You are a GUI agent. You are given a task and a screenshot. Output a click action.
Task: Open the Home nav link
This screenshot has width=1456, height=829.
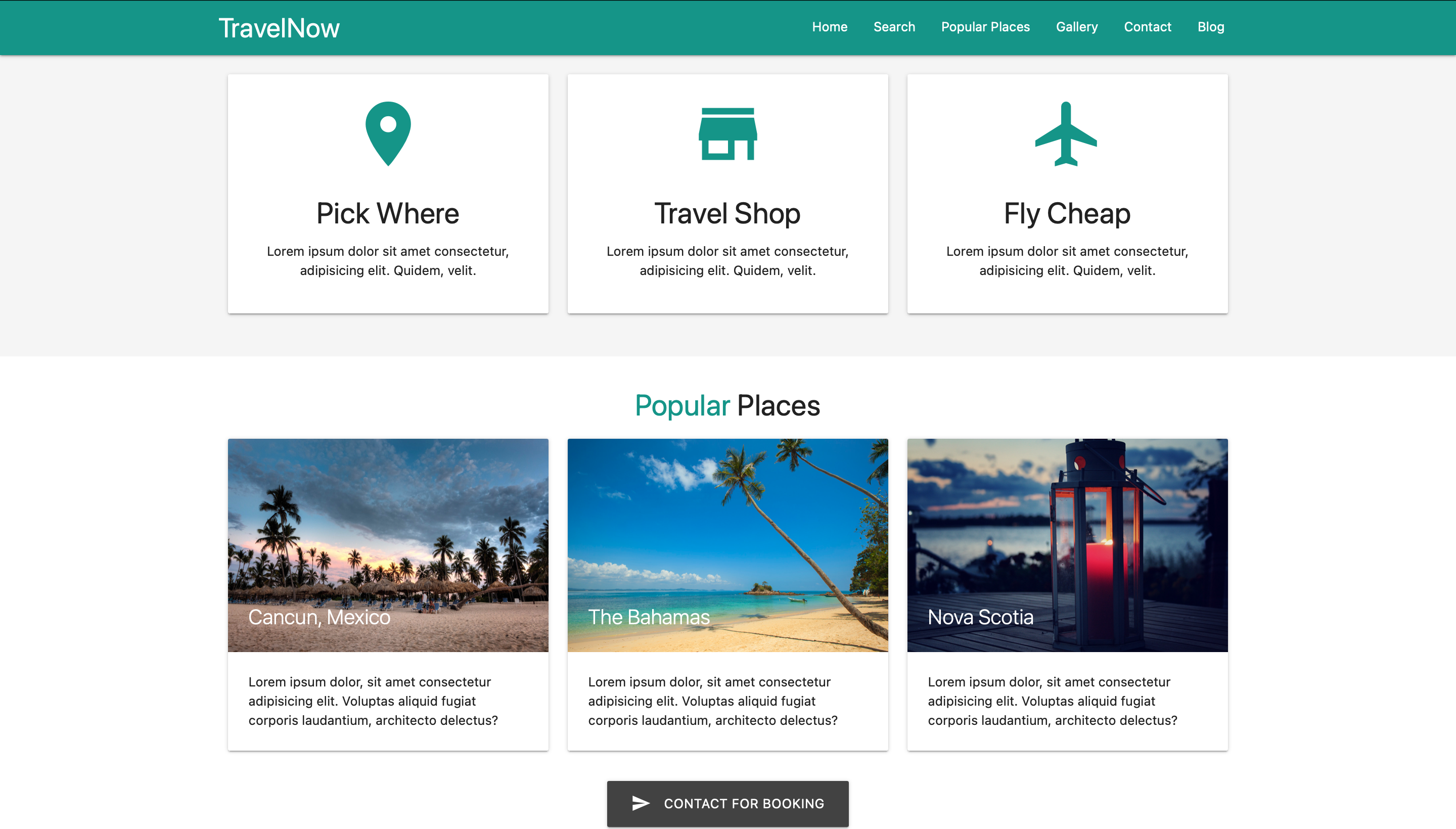pos(829,27)
